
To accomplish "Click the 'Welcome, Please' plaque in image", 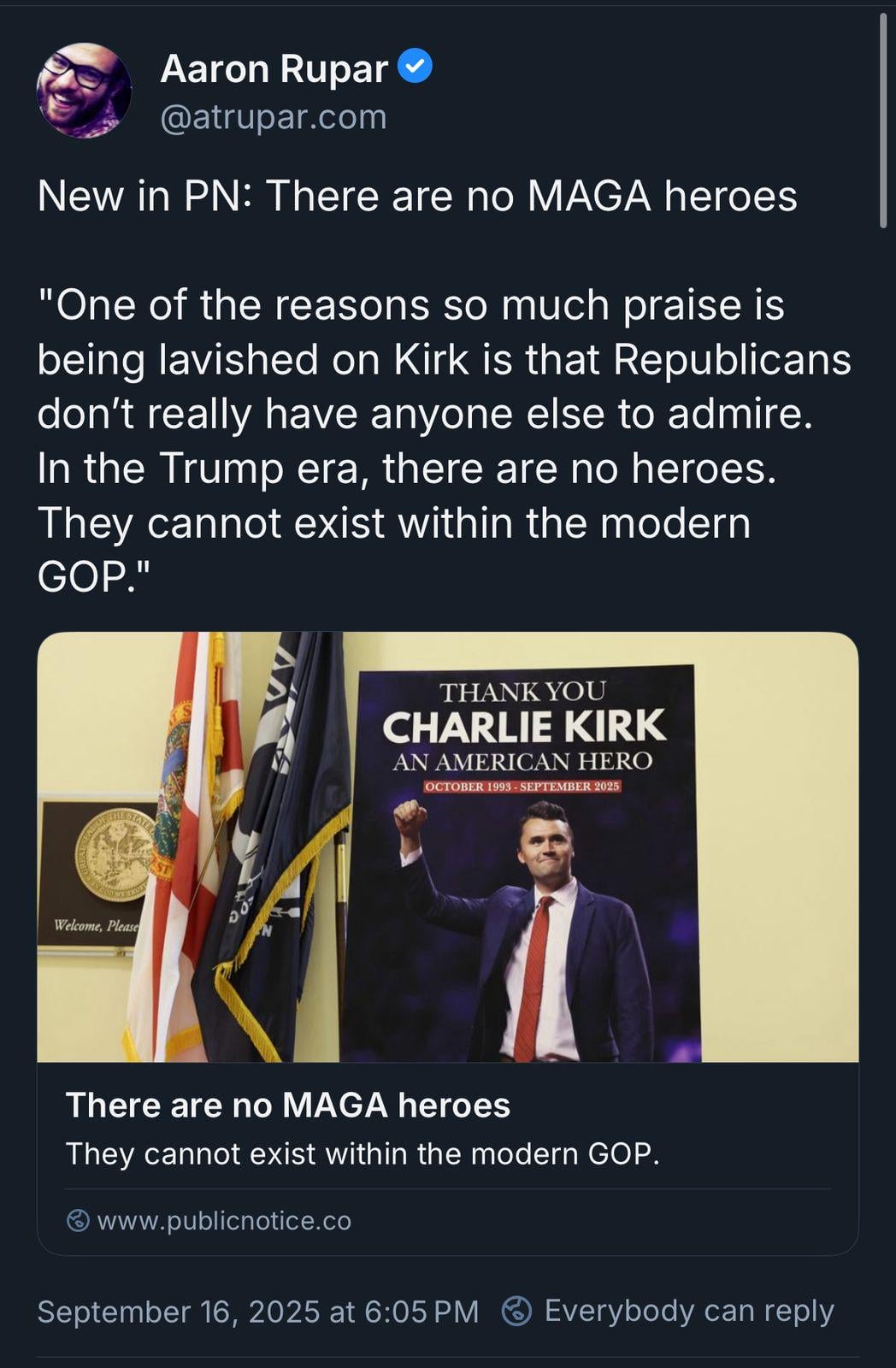I will [x=95, y=926].
